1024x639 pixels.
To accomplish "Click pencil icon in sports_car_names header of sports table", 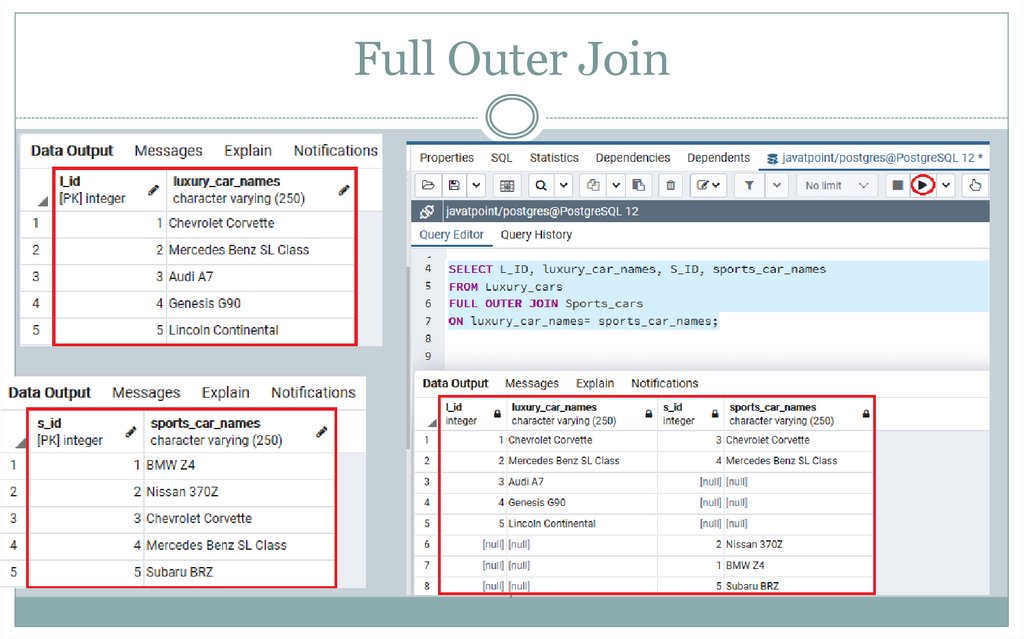I will point(321,432).
